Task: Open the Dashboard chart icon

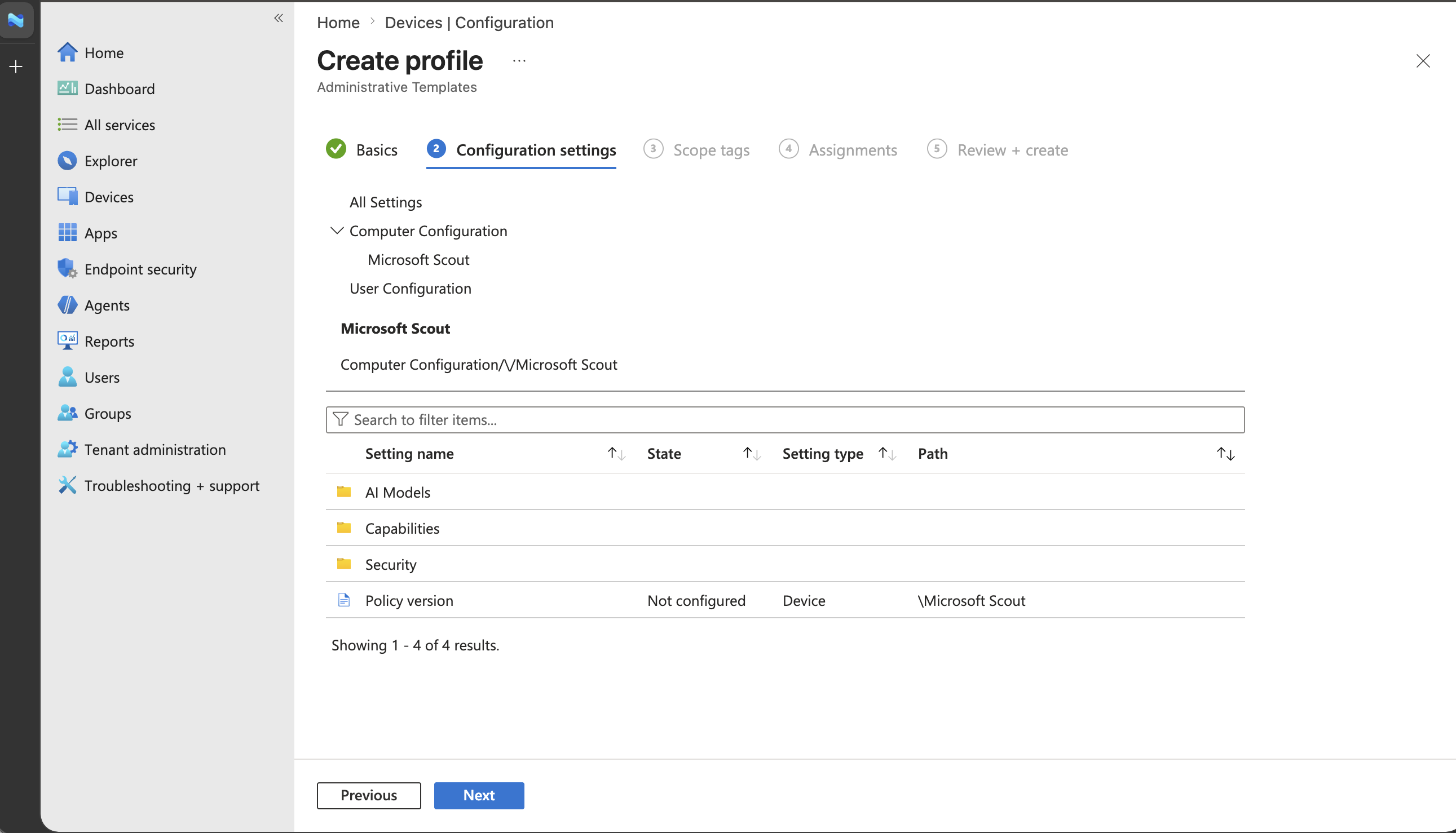Action: (67, 88)
